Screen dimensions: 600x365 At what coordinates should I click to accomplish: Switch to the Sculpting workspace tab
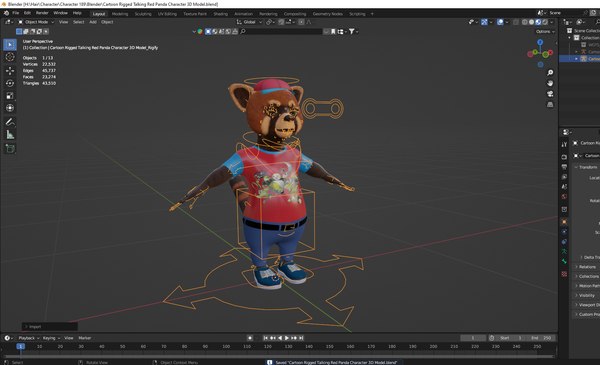coord(143,14)
